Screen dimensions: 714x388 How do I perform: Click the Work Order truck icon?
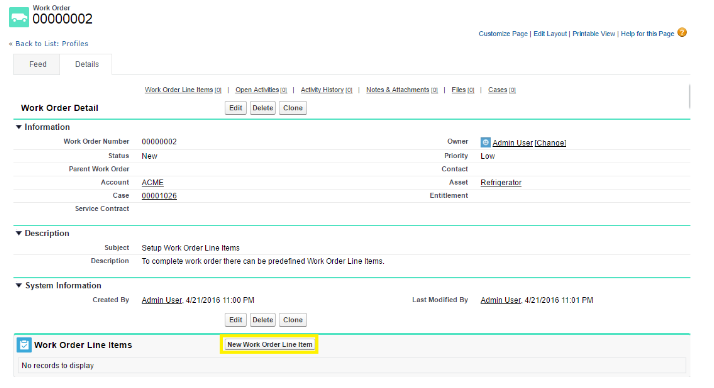[x=19, y=17]
